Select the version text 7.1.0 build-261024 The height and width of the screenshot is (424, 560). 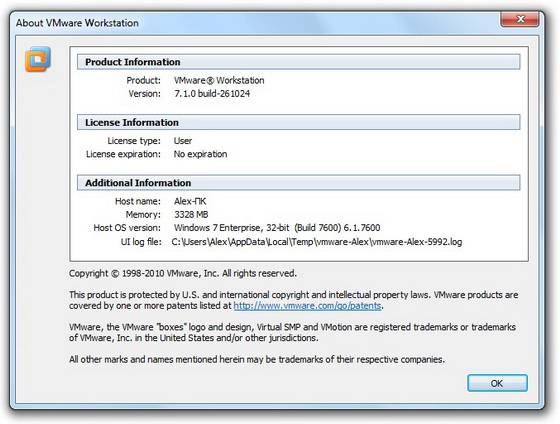point(212,94)
